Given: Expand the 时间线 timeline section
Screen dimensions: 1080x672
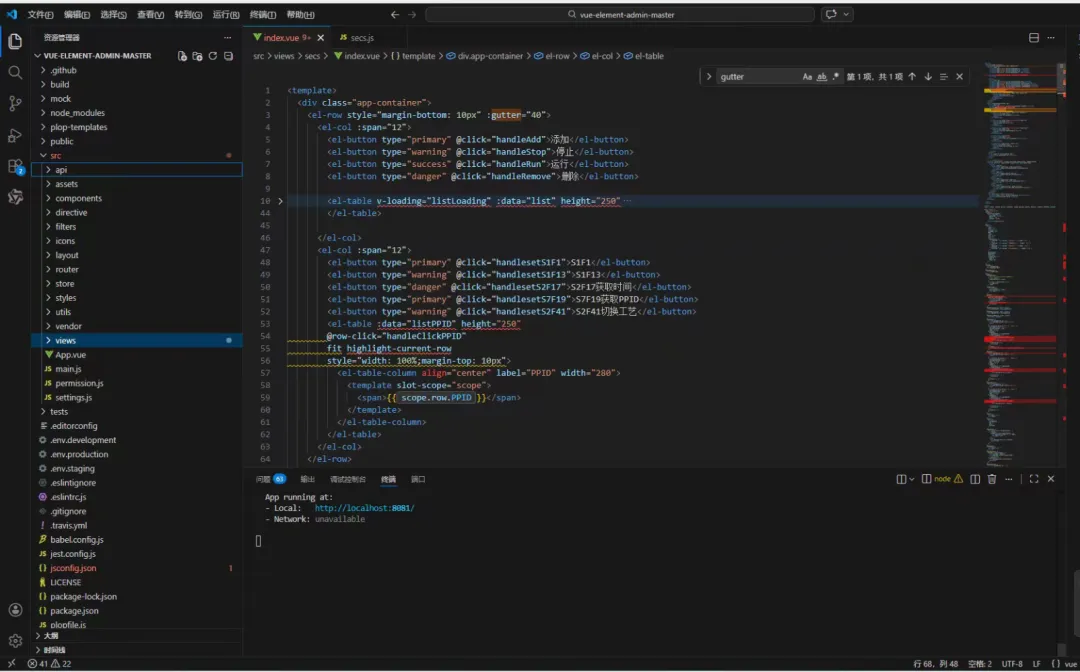Looking at the screenshot, I should click(x=137, y=650).
